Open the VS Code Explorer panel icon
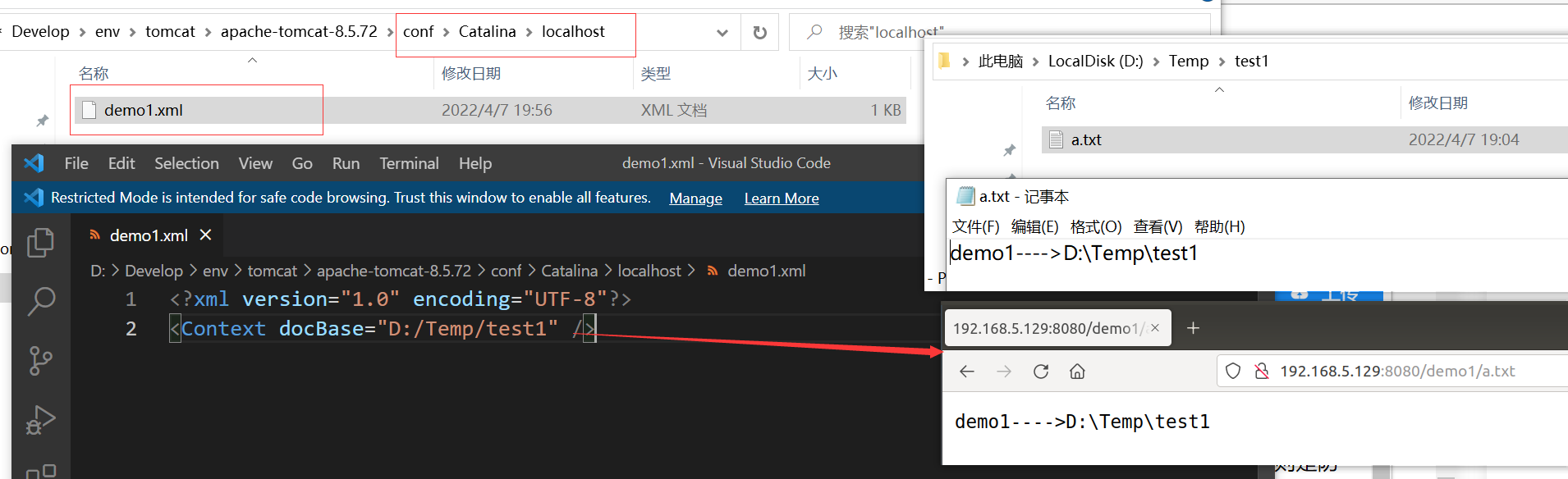Viewport: 1568px width, 479px height. tap(40, 243)
